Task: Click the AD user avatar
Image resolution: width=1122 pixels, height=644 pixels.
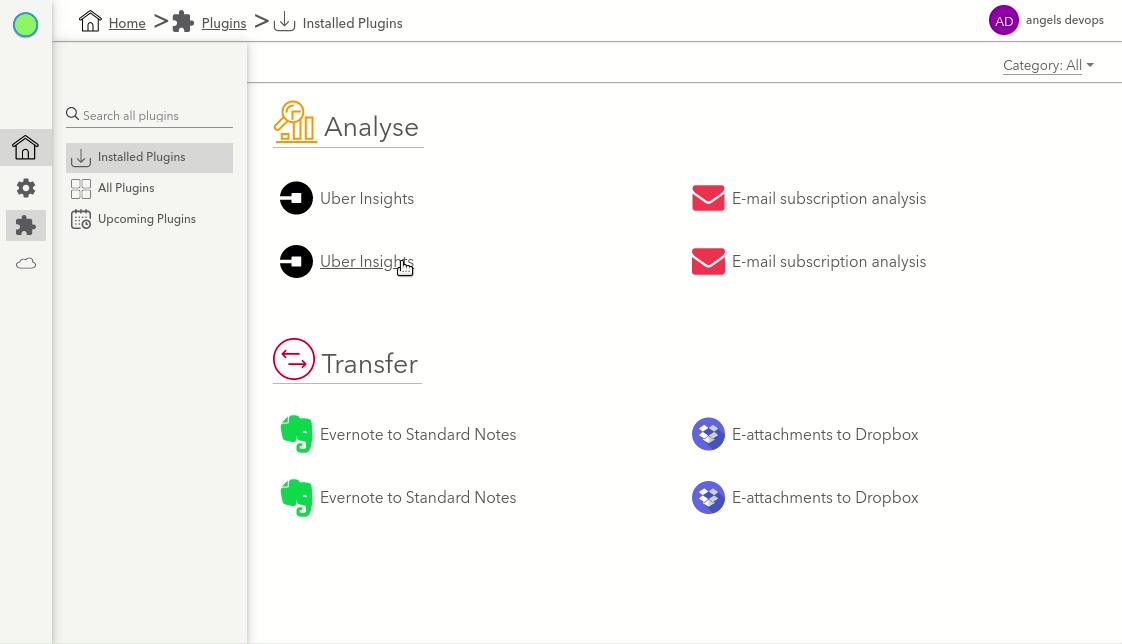Action: point(1003,21)
